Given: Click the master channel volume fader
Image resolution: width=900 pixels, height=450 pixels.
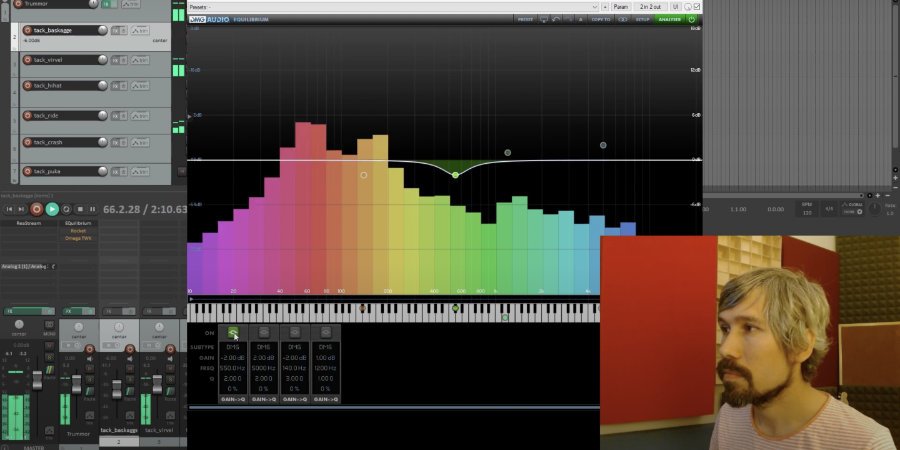Looking at the screenshot, I should (37, 380).
